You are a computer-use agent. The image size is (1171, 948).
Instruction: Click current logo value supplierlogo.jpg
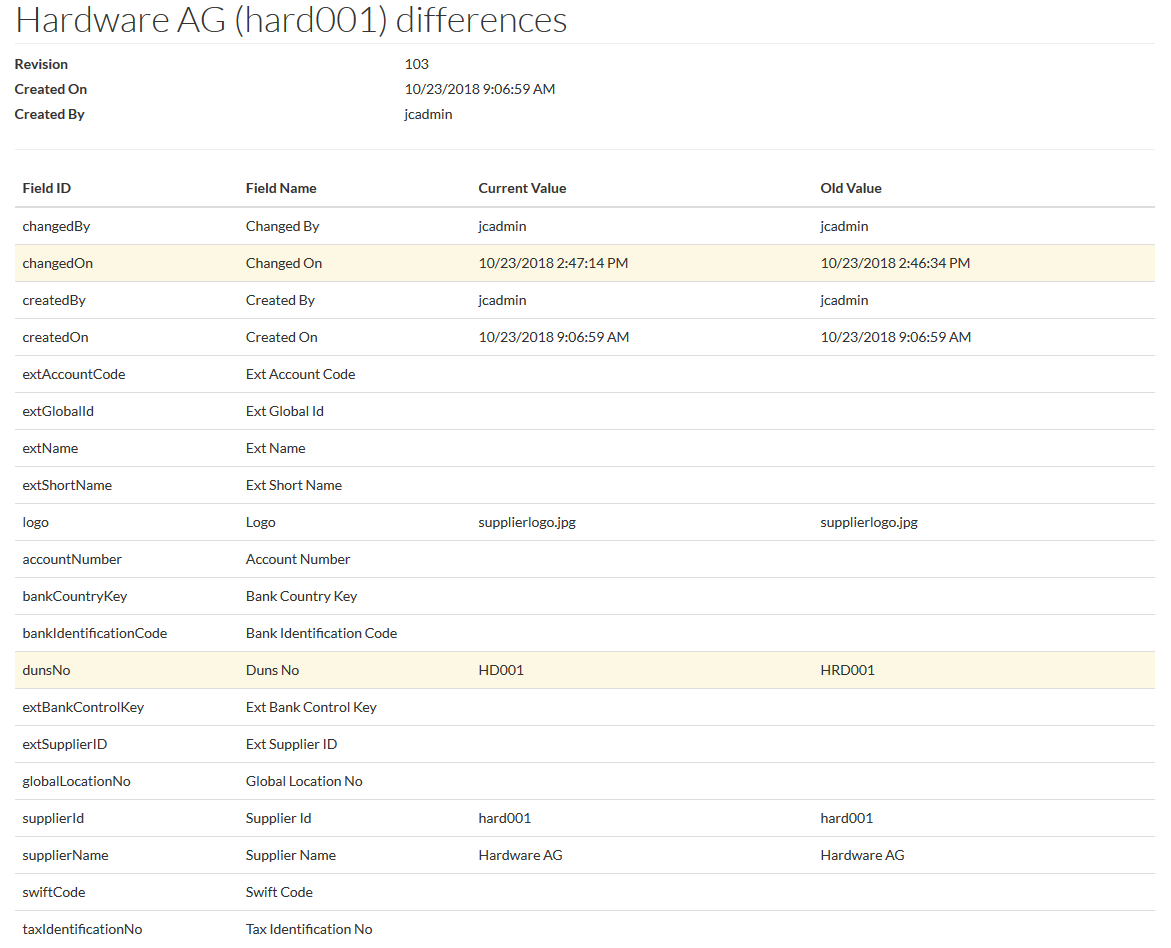pos(527,522)
